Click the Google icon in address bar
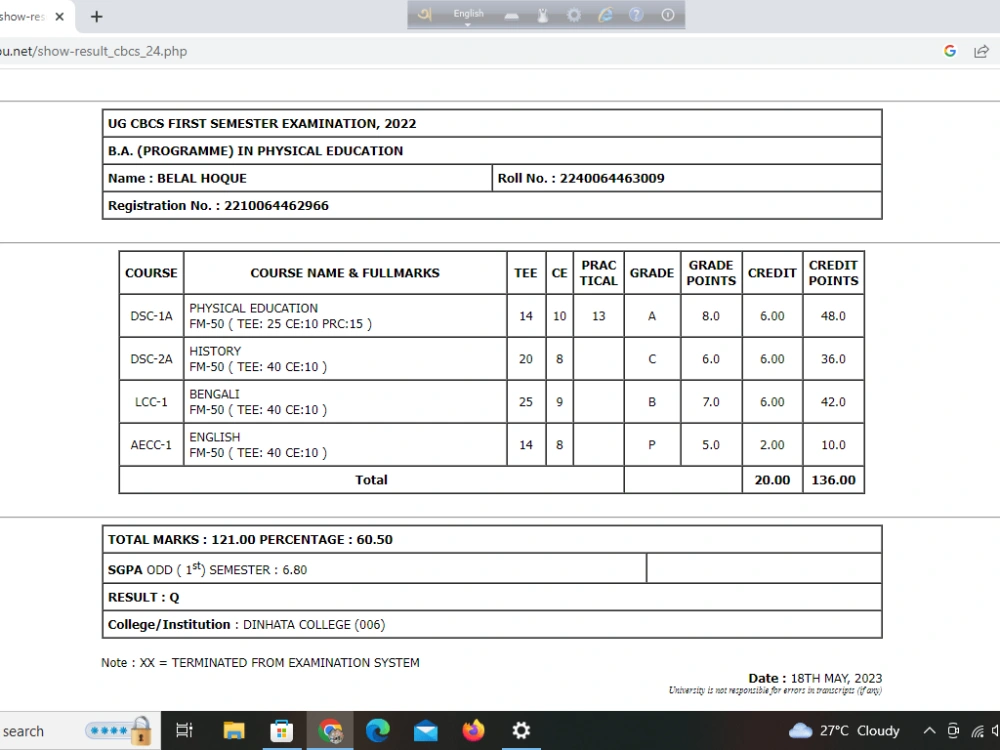This screenshot has height=750, width=1000. point(950,51)
